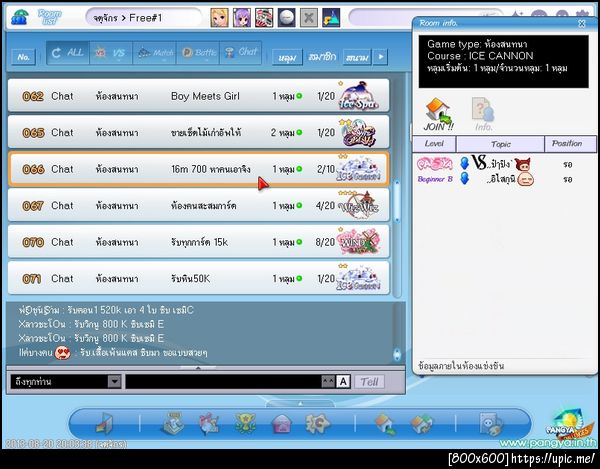The height and width of the screenshot is (469, 600).
Task: Open the options icon at bar's right end
Action: click(x=491, y=424)
